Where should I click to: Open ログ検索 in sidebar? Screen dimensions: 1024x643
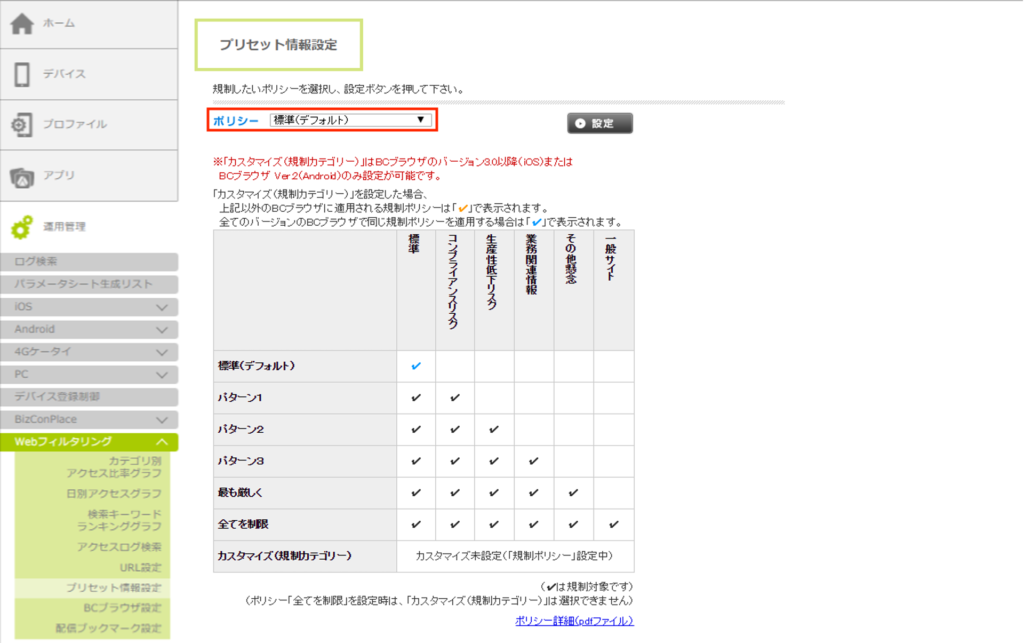[89, 262]
